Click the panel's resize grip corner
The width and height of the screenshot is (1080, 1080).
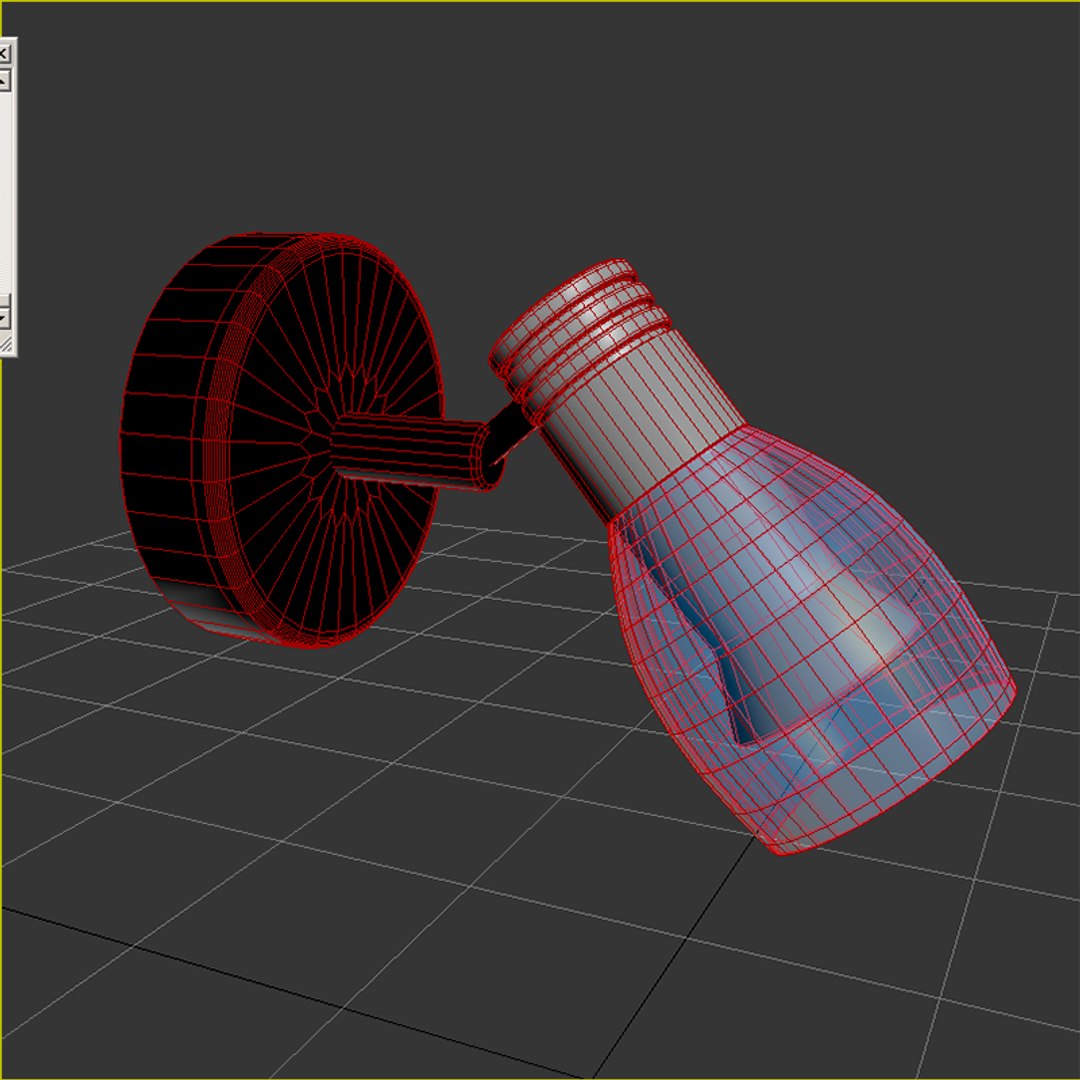click(x=6, y=342)
